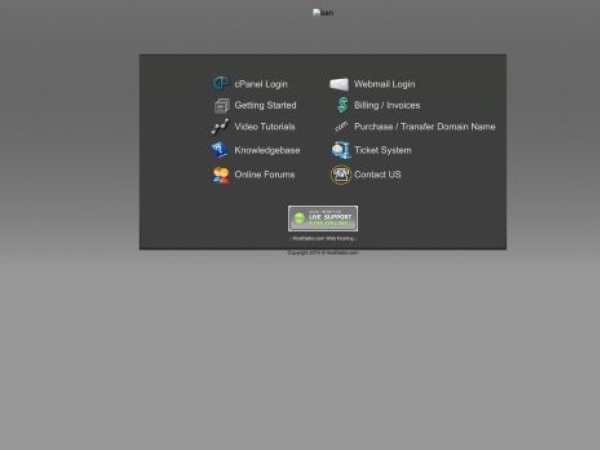
Task: Open Purchase / Transfer Domain Name link
Action: [x=424, y=127]
